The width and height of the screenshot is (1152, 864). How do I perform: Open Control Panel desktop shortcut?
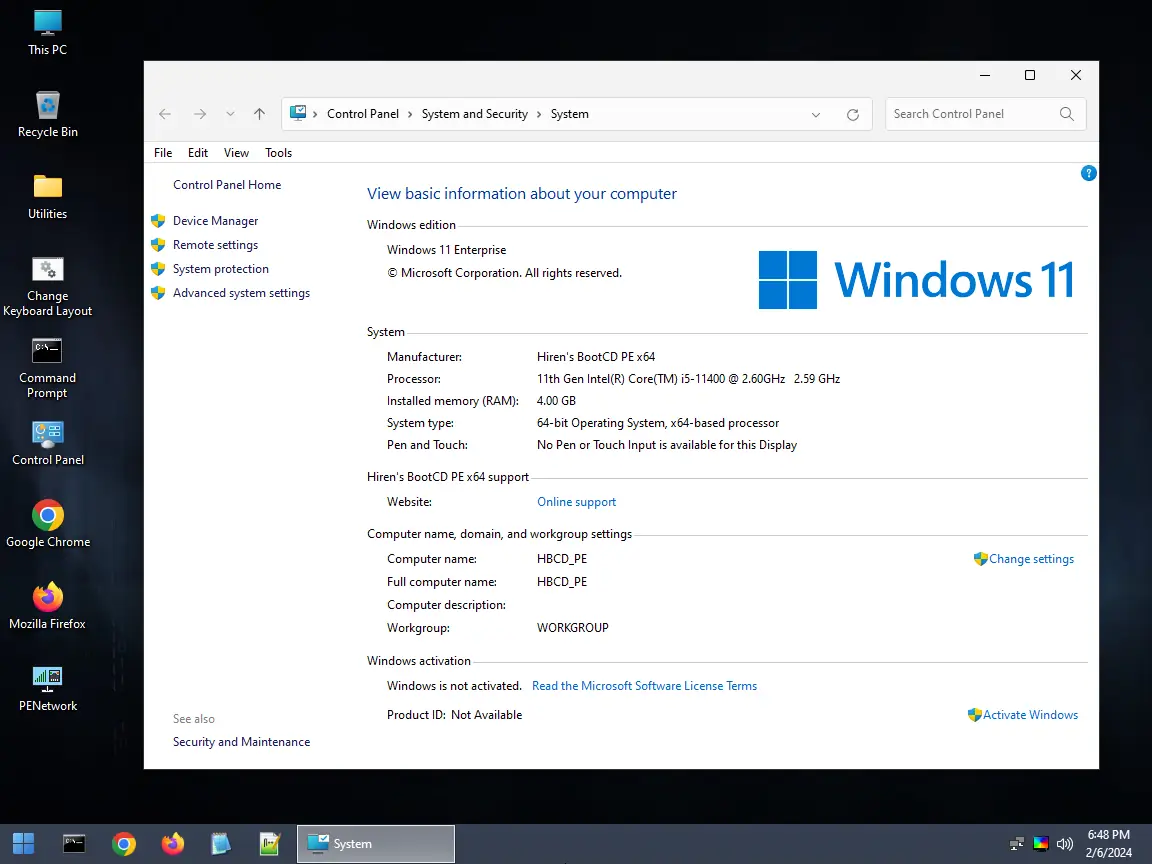point(48,444)
